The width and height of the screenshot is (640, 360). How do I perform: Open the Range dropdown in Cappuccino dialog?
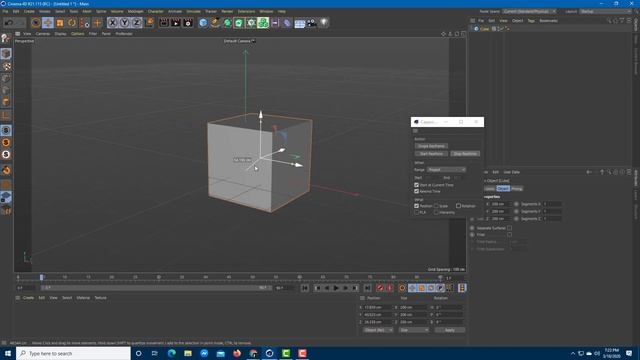click(x=446, y=170)
